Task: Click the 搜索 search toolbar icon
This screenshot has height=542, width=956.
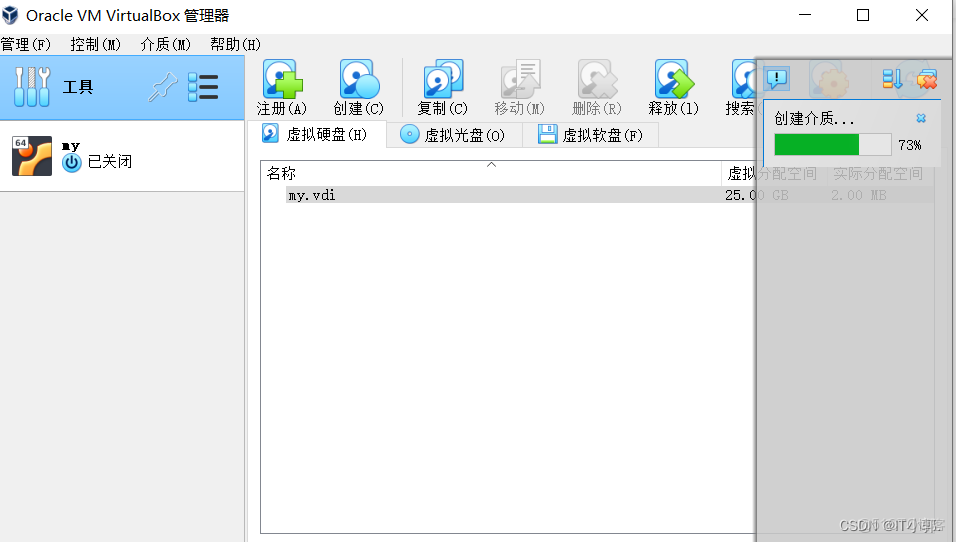Action: tap(743, 79)
